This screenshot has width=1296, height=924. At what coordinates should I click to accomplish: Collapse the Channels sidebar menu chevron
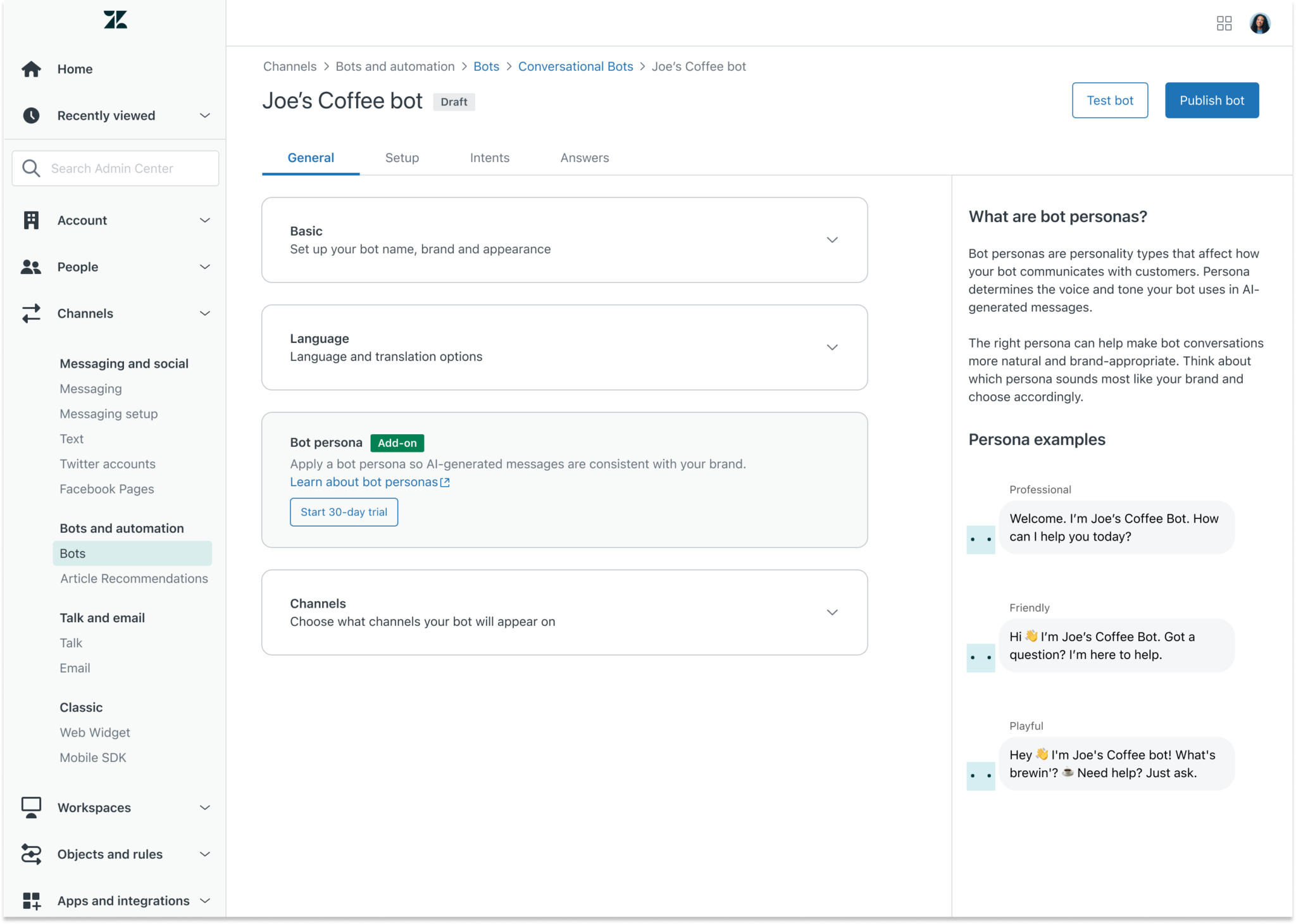point(205,313)
